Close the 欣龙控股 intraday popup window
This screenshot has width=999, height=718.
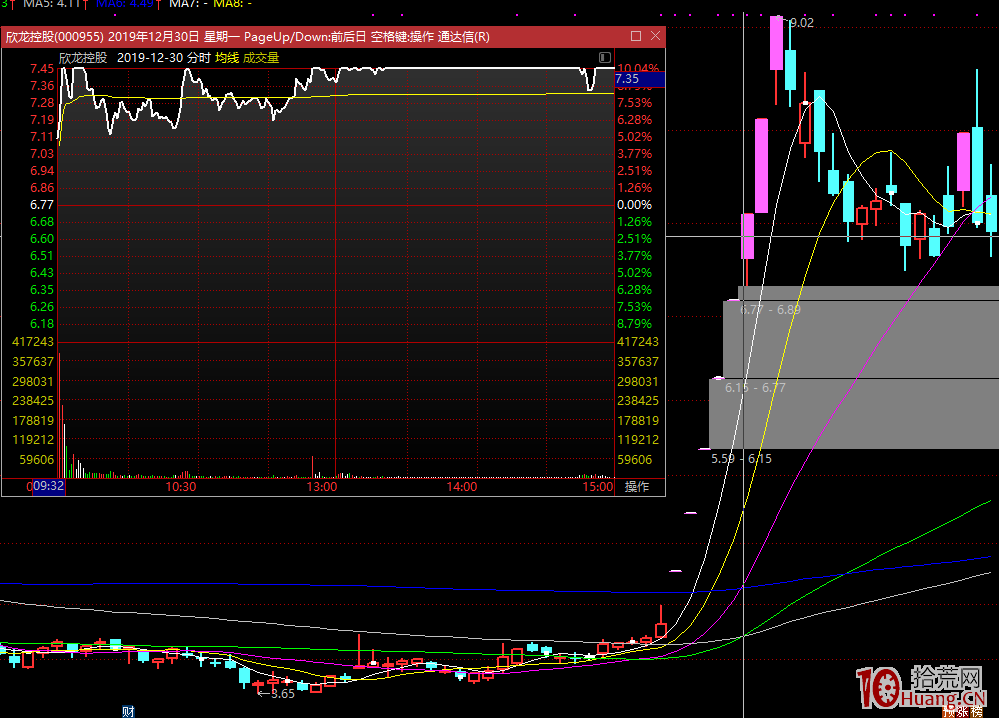click(x=655, y=36)
